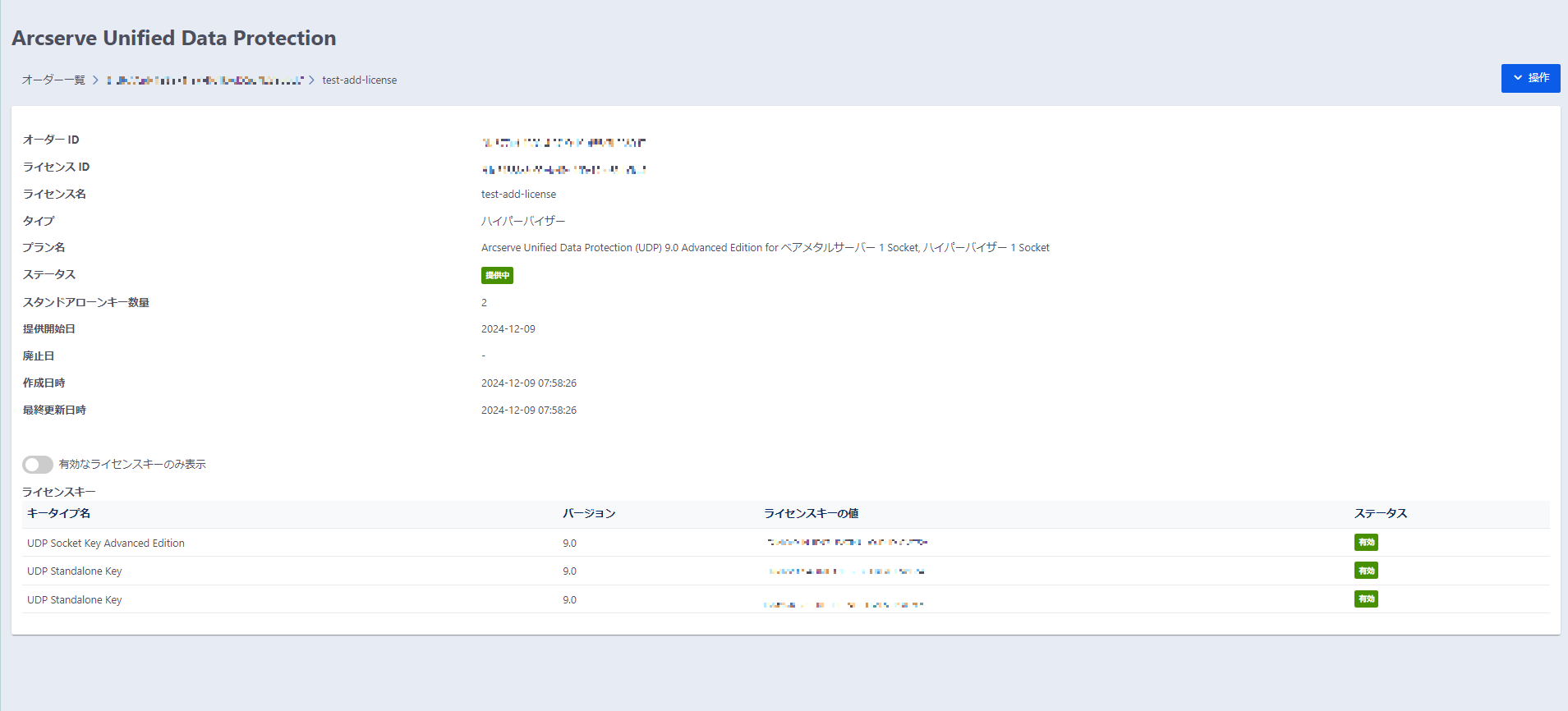
Task: Click the Arcserve UDP 9.0 Advanced Edition plan name
Action: coord(766,247)
